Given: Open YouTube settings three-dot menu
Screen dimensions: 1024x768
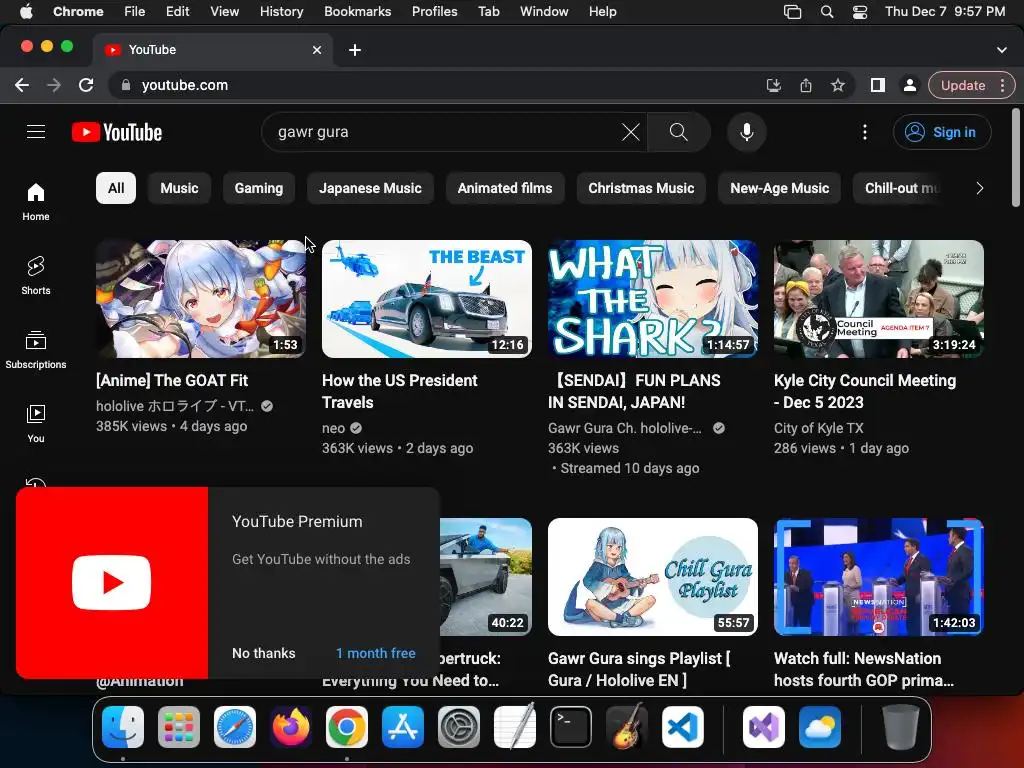Looking at the screenshot, I should coord(865,132).
